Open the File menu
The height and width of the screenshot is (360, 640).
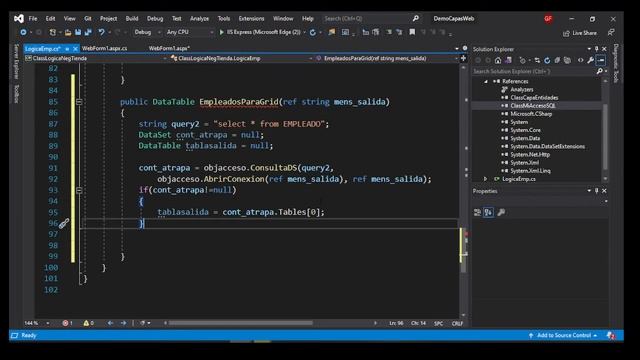point(33,18)
